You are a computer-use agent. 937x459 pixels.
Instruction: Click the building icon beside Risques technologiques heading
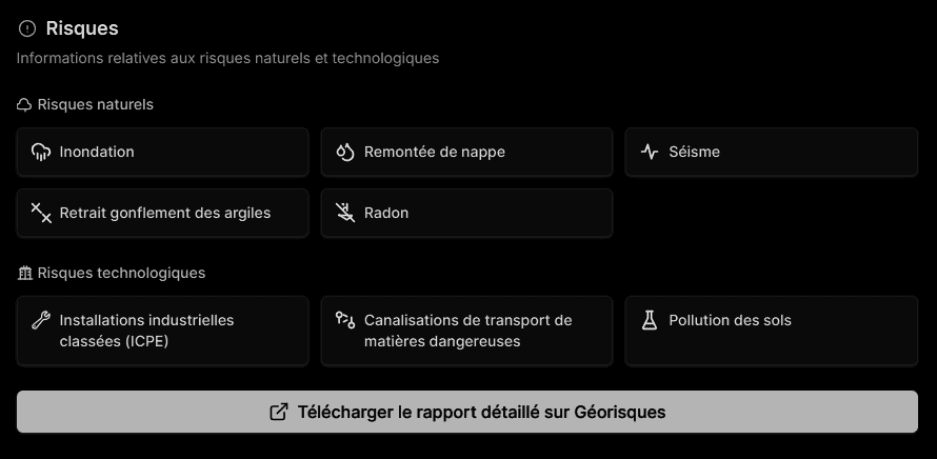coord(24,272)
